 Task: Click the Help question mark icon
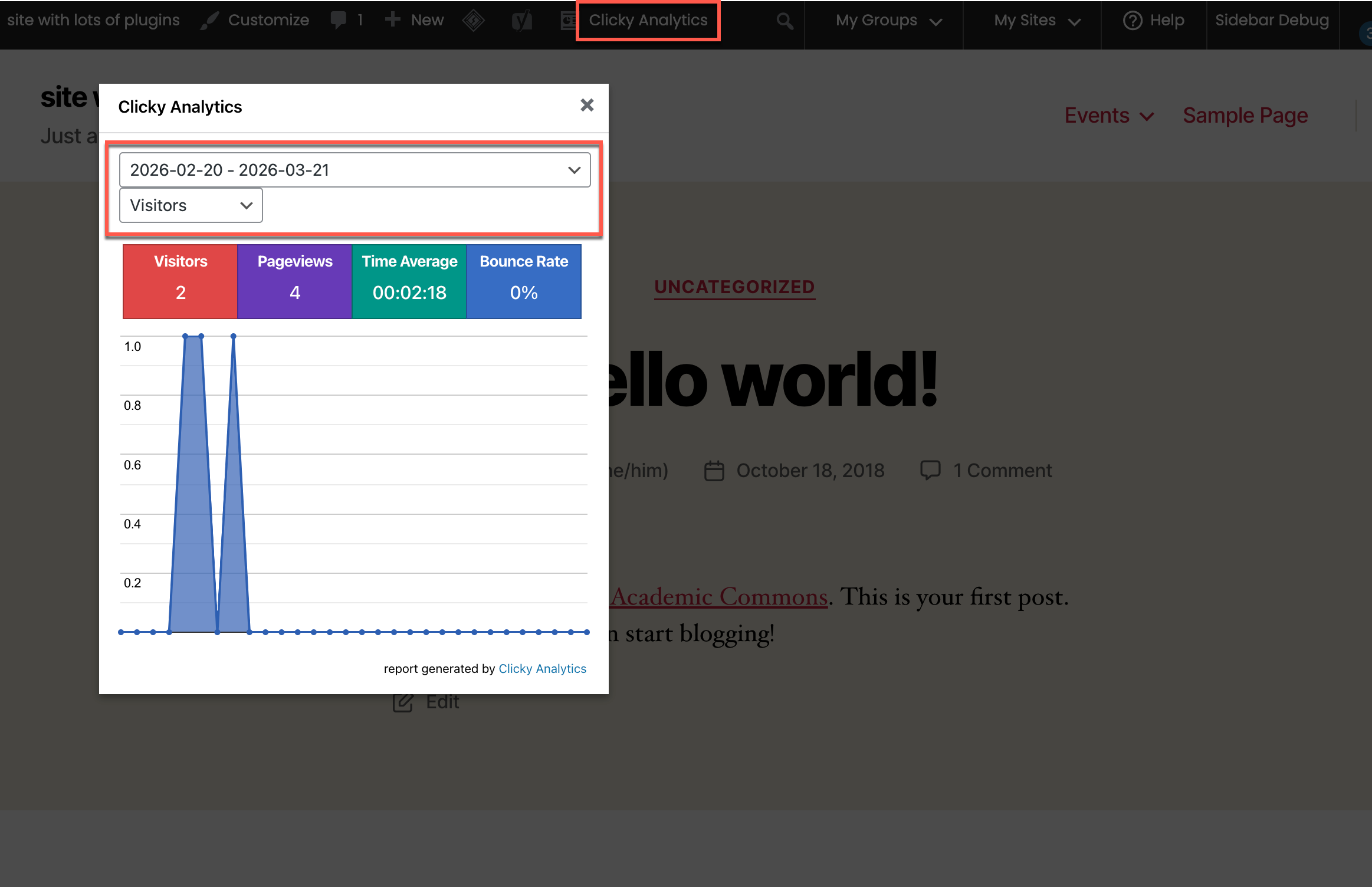[x=1133, y=21]
